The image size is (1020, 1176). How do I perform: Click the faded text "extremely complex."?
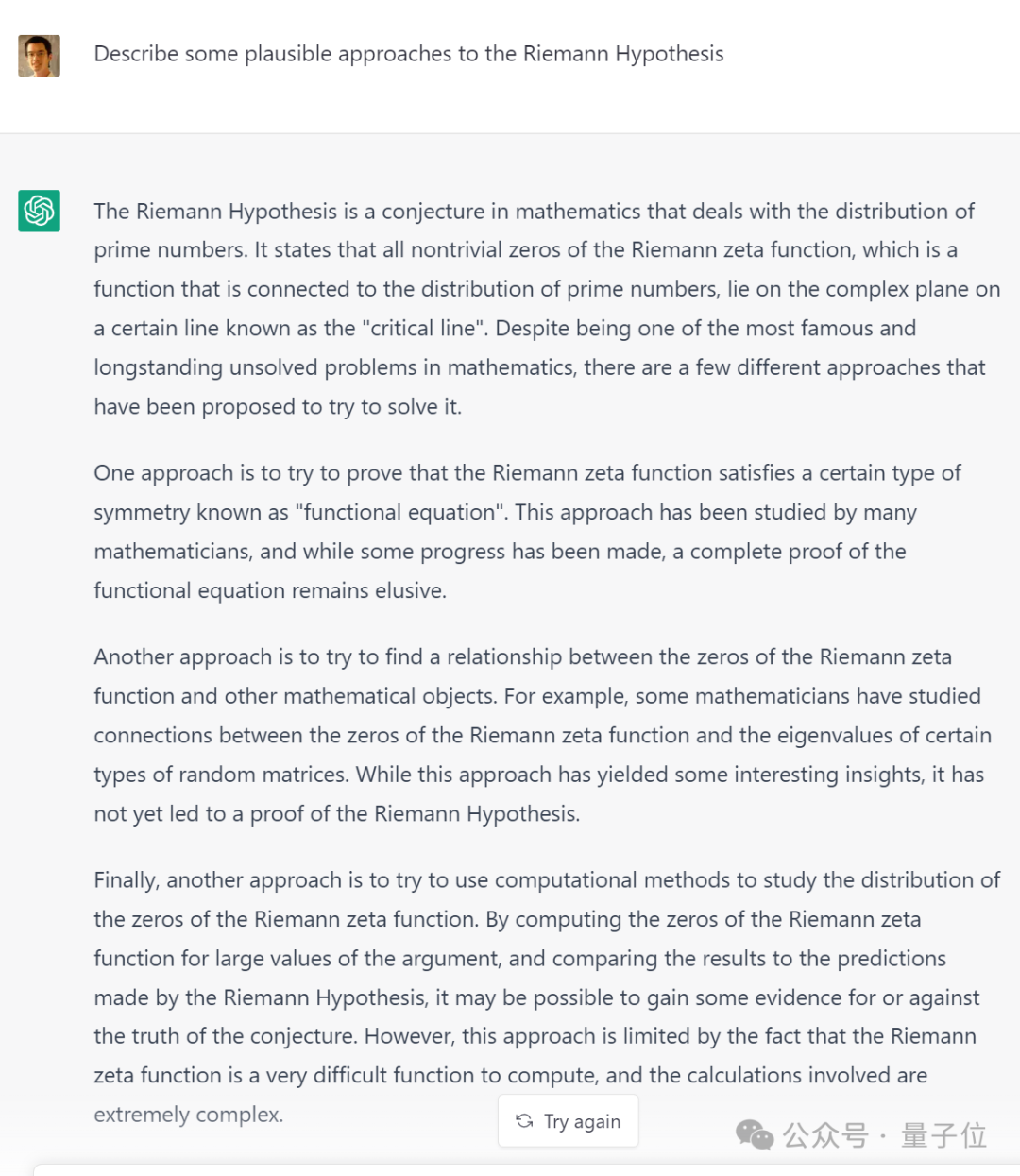188,1115
